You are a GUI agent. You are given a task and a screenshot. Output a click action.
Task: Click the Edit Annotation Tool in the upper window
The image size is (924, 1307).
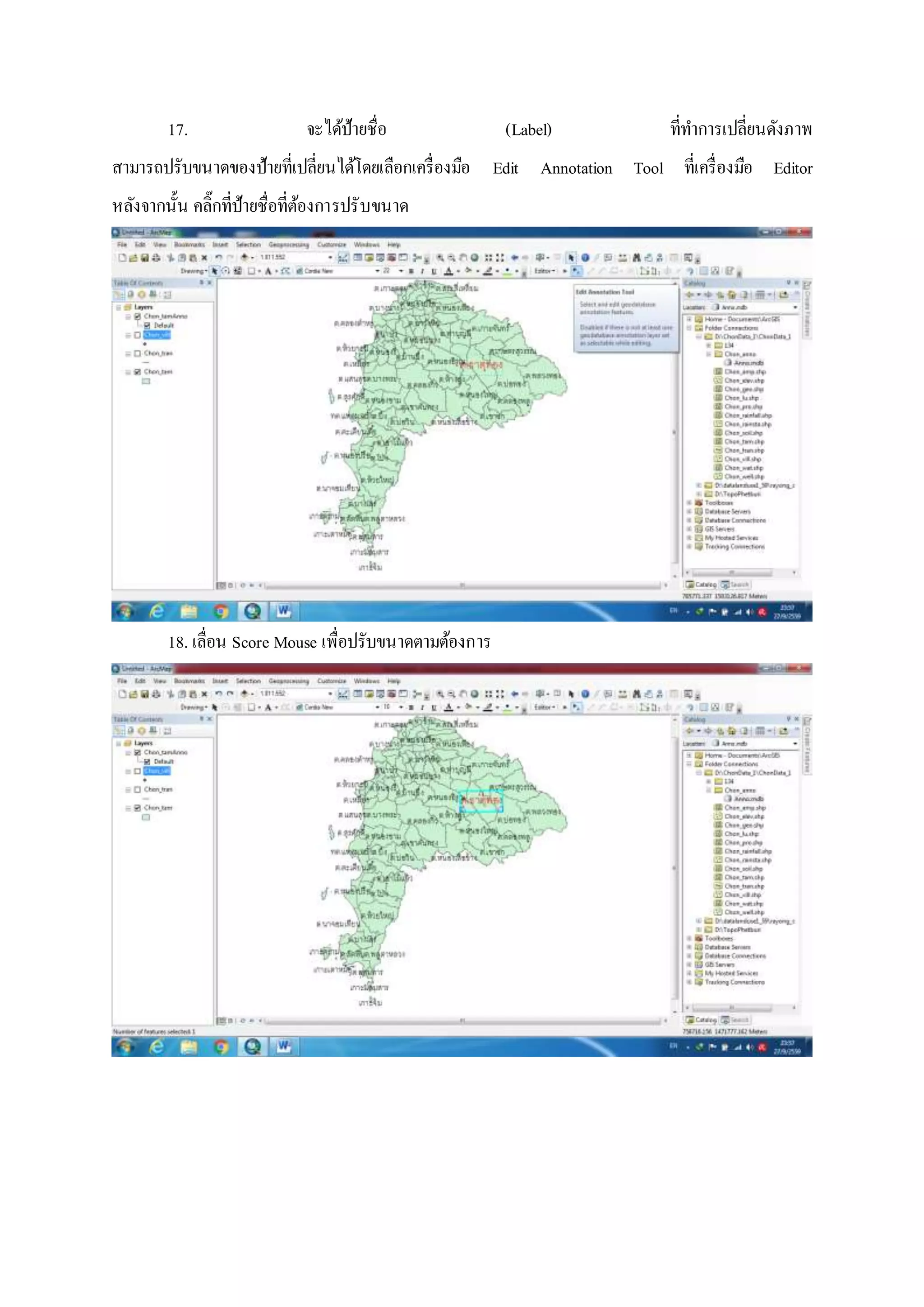point(576,272)
